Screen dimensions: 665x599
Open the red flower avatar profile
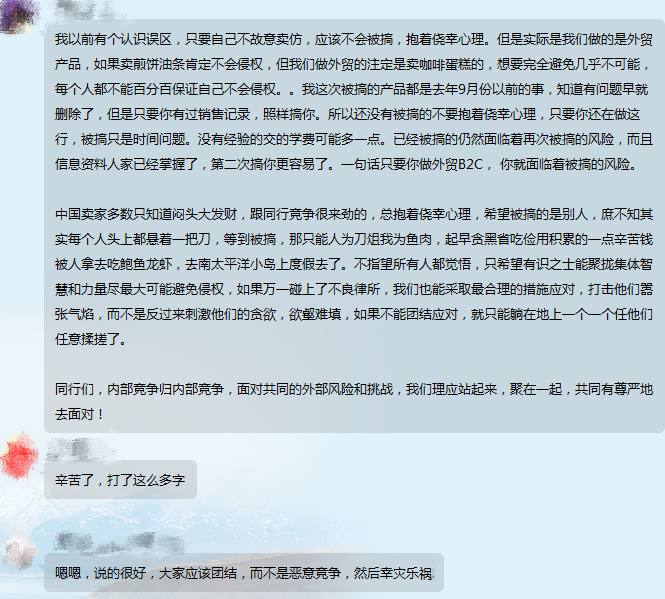20,456
